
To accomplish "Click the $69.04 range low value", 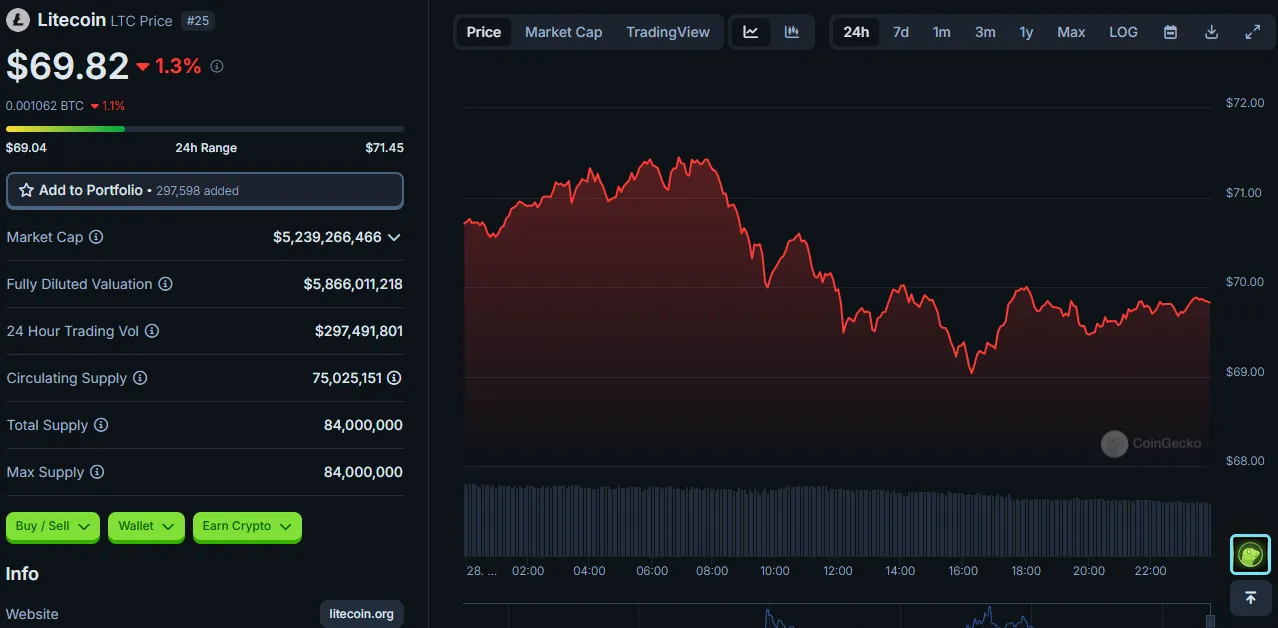I will point(26,148).
